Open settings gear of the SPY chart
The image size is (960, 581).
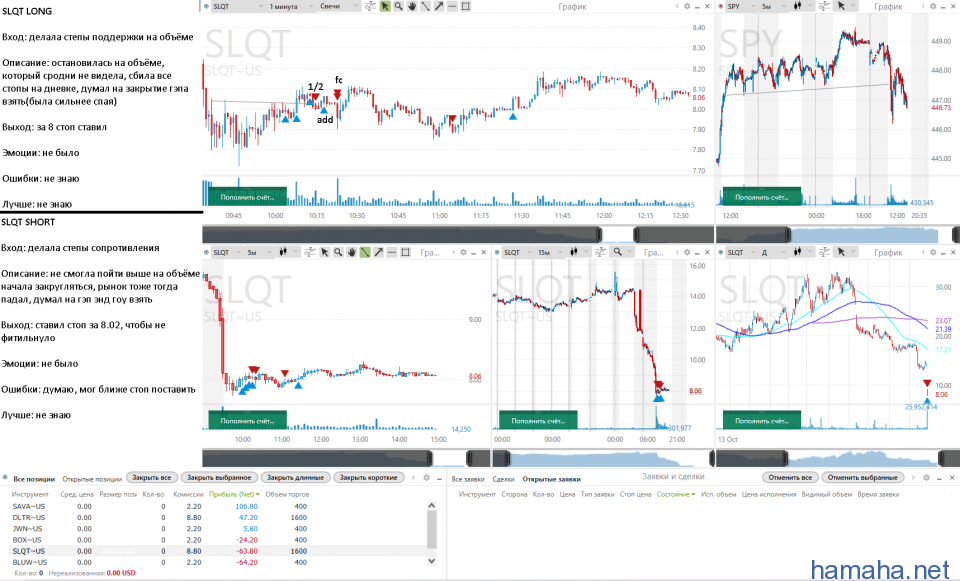pos(935,6)
